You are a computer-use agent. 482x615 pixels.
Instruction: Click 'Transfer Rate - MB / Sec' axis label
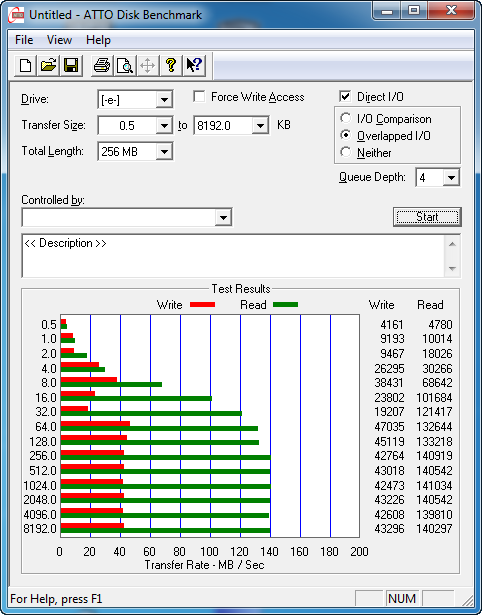204,565
